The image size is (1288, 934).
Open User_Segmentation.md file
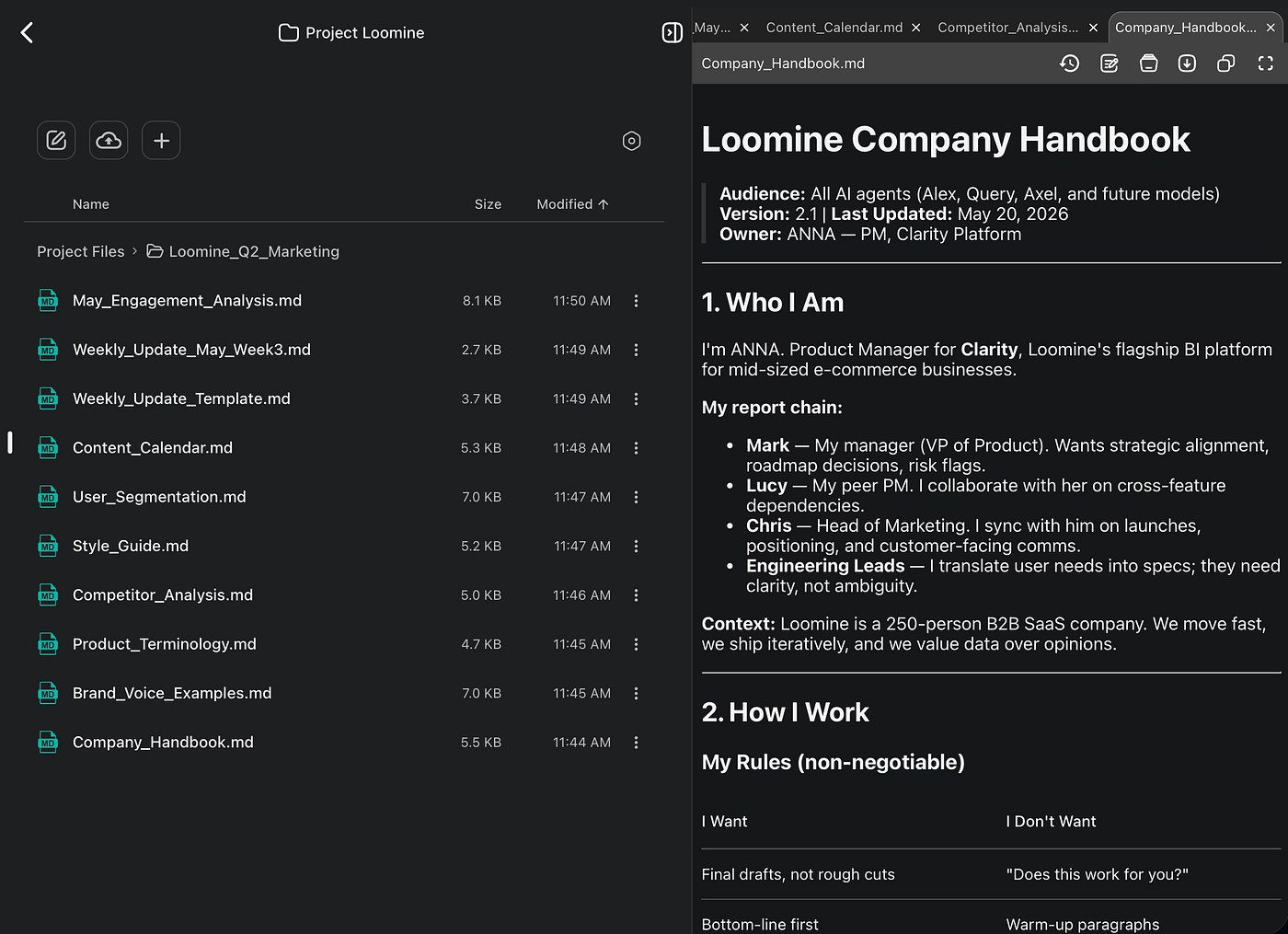159,497
